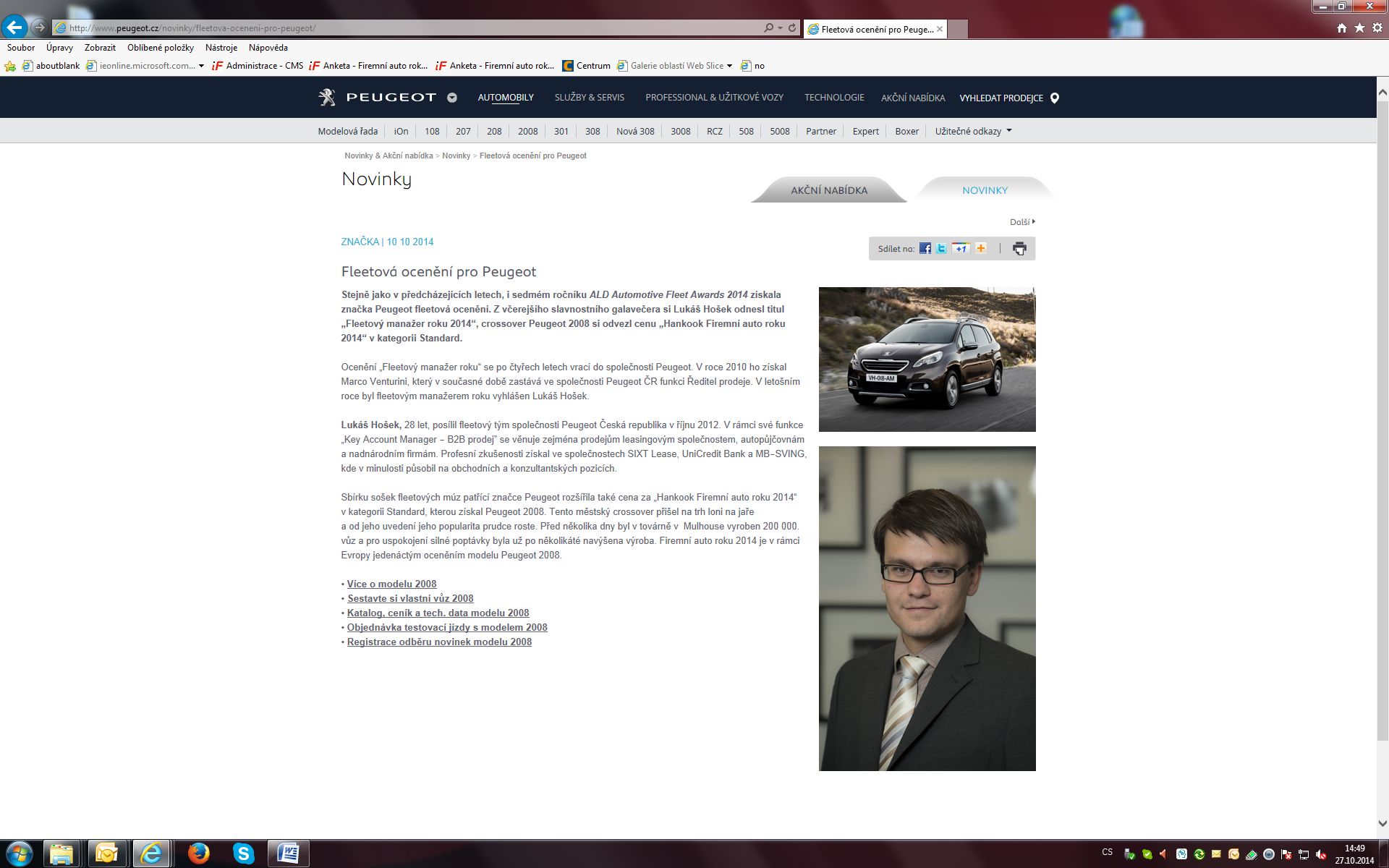The image size is (1389, 868).
Task: Open the address bar search magnifier
Action: [768, 27]
